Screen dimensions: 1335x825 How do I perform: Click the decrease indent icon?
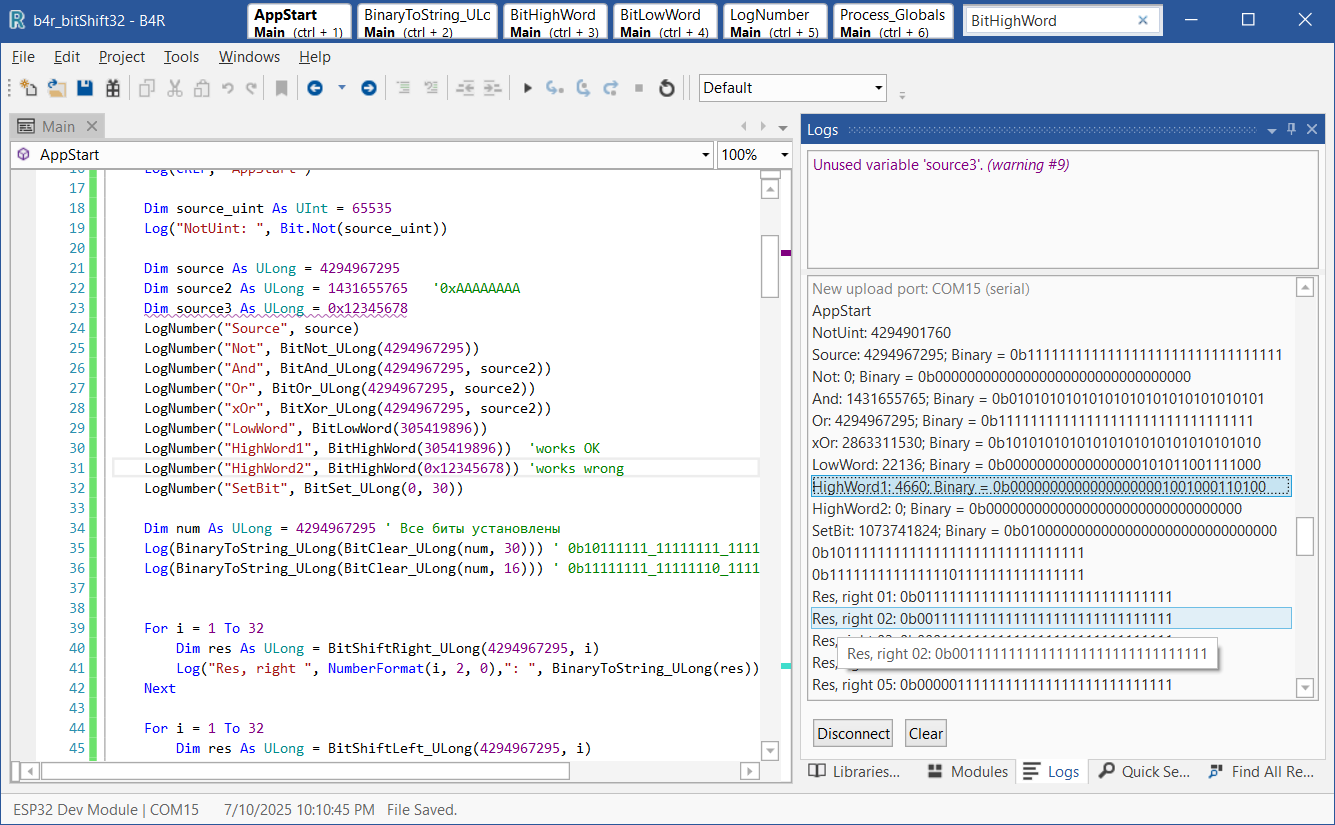(465, 88)
